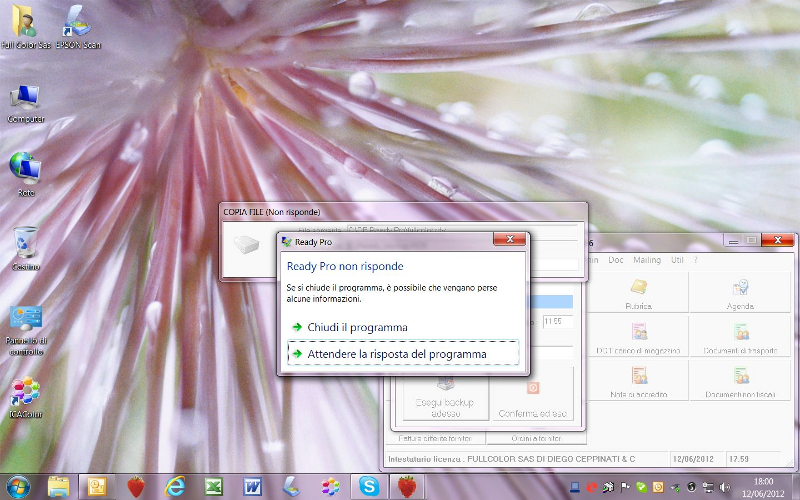Click the 'Fatture differite fornitori' button

tap(435, 438)
